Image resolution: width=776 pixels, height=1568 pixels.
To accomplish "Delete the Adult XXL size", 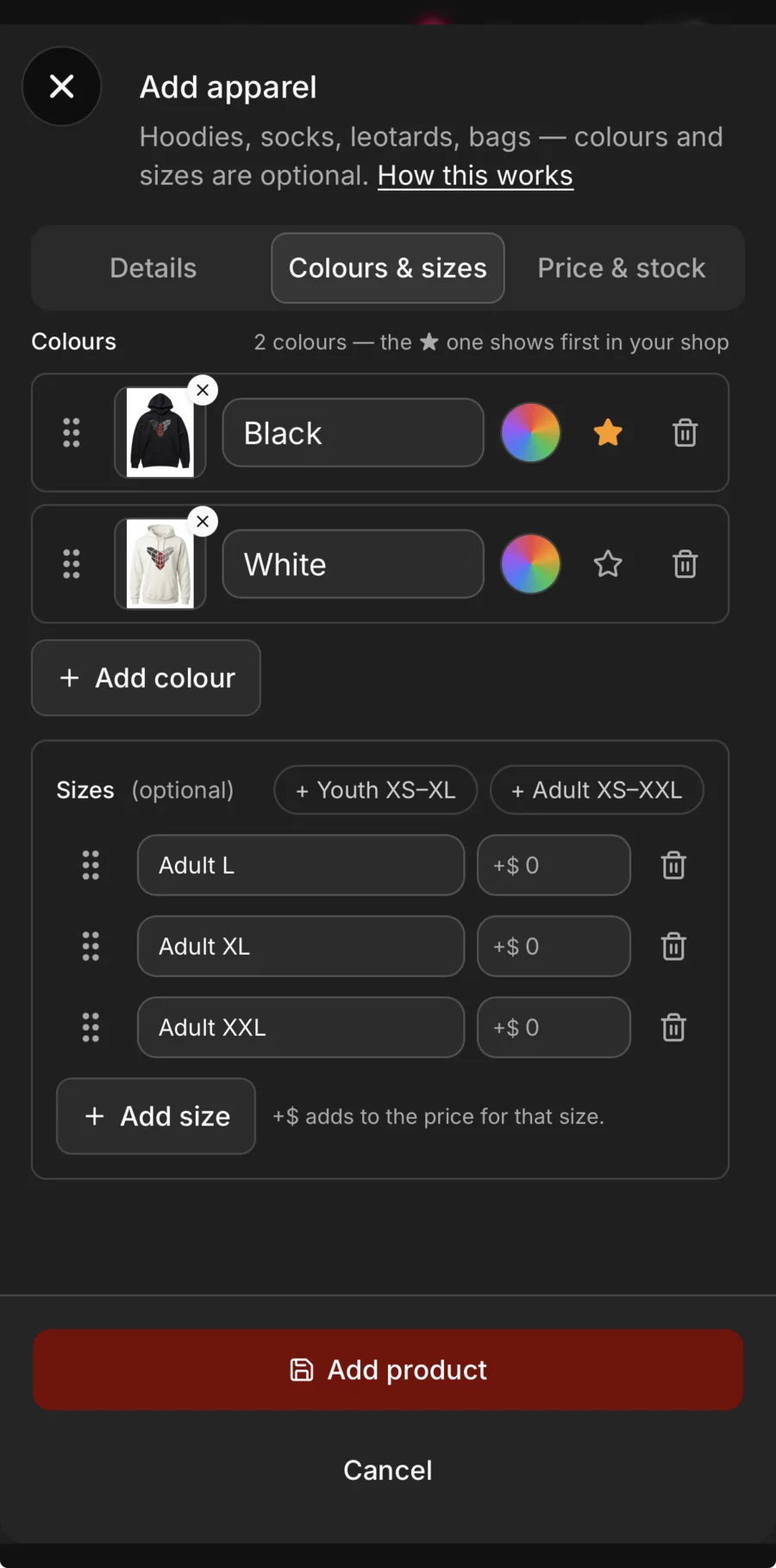I will [x=673, y=1027].
